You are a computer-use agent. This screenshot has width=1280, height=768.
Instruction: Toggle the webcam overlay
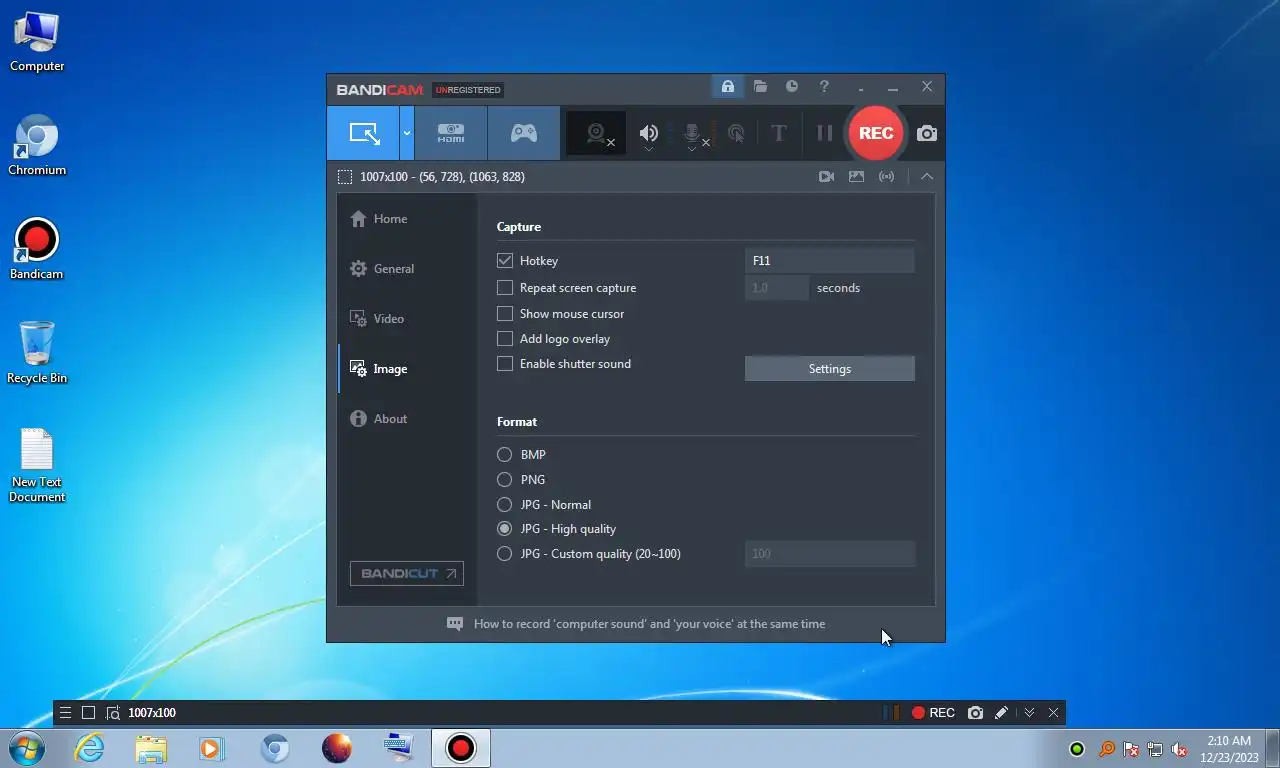pos(597,133)
